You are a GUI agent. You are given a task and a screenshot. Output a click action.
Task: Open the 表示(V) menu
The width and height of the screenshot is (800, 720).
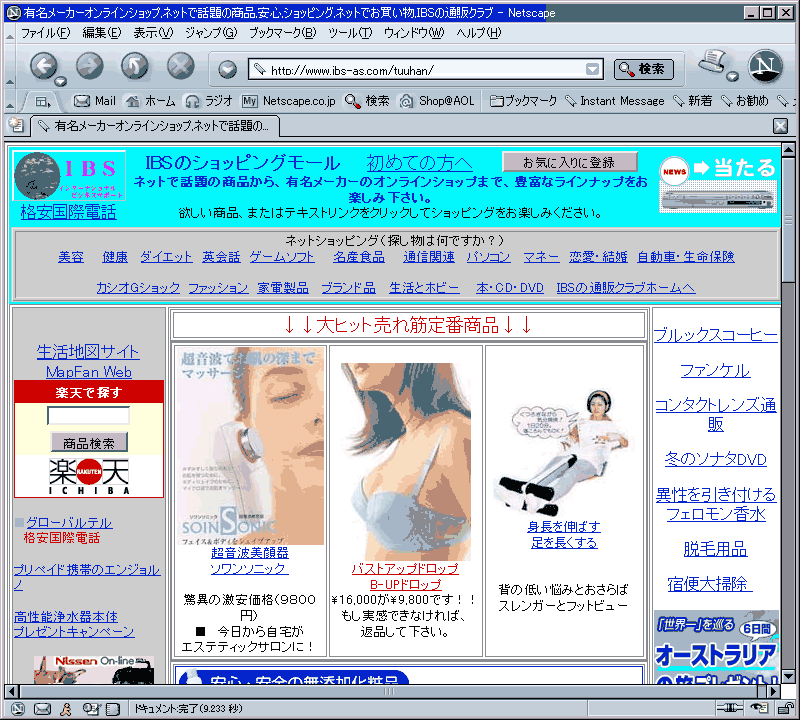[x=153, y=33]
